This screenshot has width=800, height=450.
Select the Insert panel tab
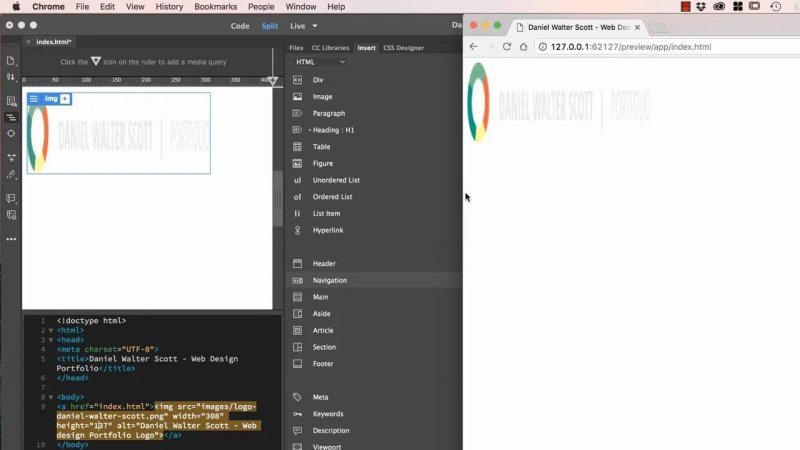click(366, 48)
